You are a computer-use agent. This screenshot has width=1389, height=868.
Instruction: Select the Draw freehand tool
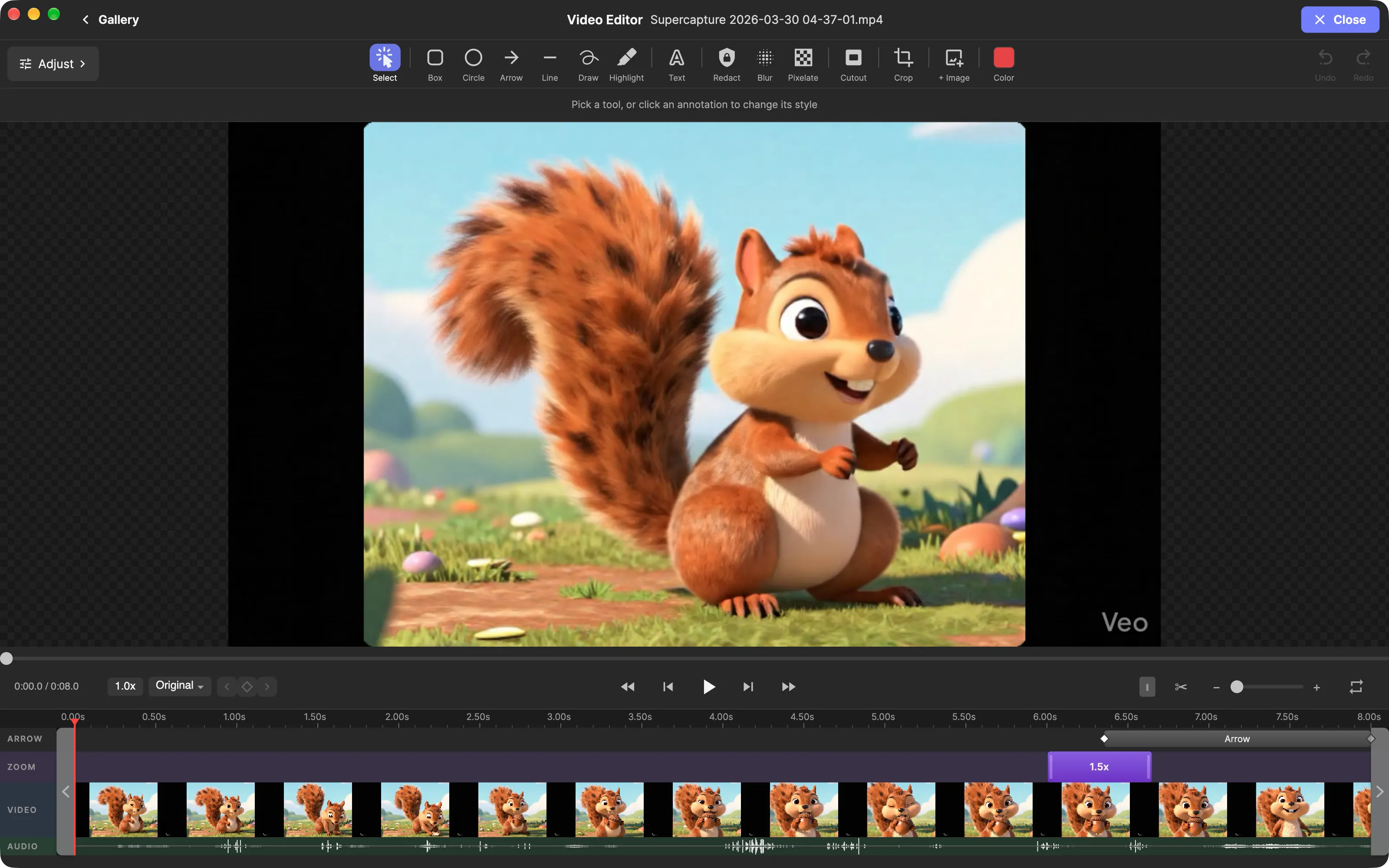[x=588, y=63]
